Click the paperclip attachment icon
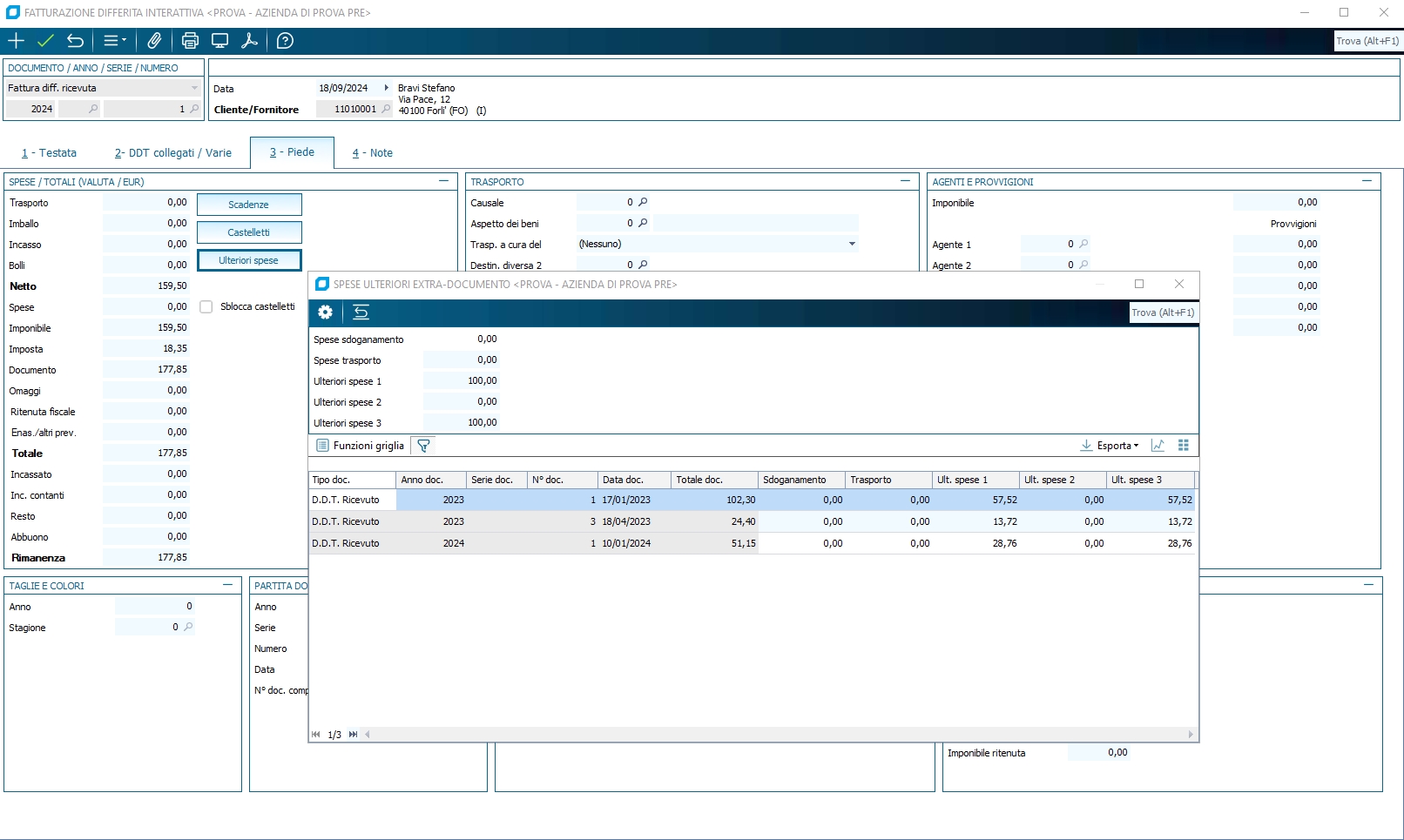Viewport: 1404px width, 840px height. point(154,41)
